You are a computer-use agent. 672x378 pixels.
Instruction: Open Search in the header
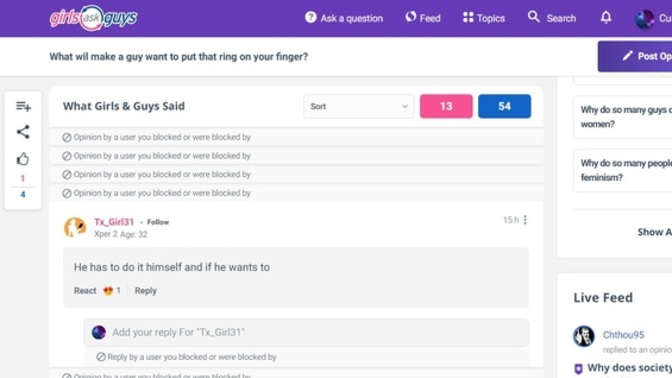552,18
